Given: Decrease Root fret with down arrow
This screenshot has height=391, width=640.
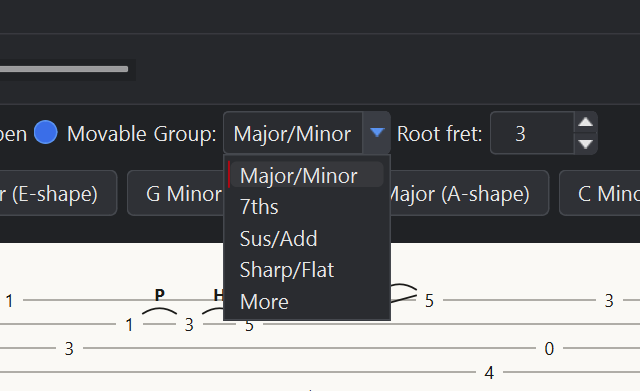Looking at the screenshot, I should (x=586, y=144).
